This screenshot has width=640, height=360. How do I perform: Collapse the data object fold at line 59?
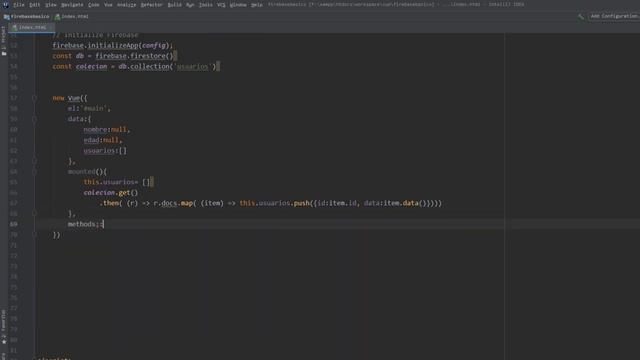[x=34, y=119]
